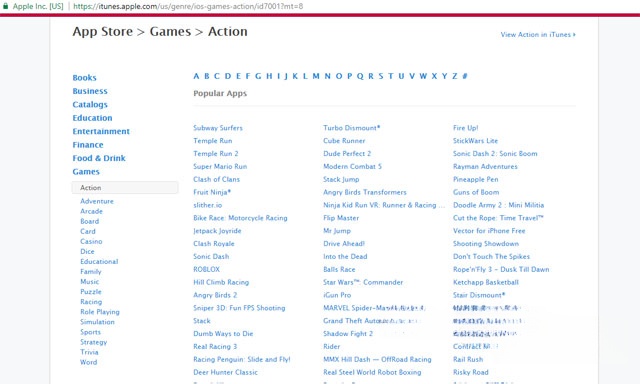The image size is (640, 384).
Task: Select the Music subcategory
Action: [89, 282]
